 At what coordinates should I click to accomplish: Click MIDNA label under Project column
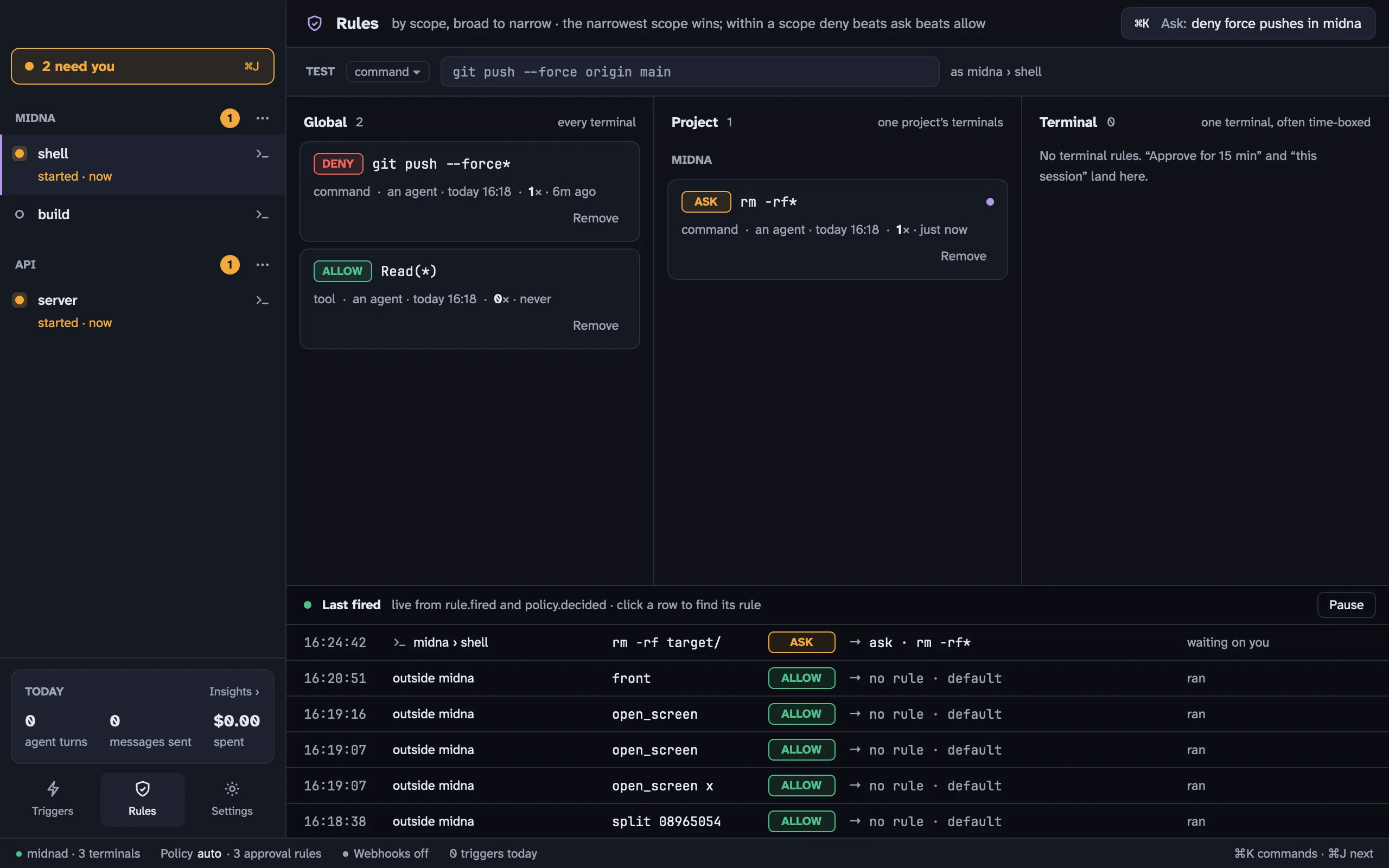[691, 159]
